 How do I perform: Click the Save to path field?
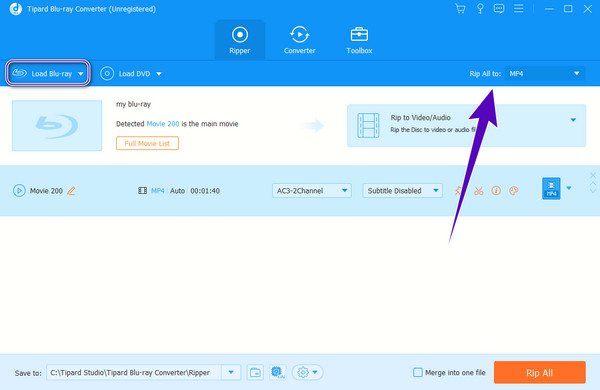pyautogui.click(x=134, y=372)
